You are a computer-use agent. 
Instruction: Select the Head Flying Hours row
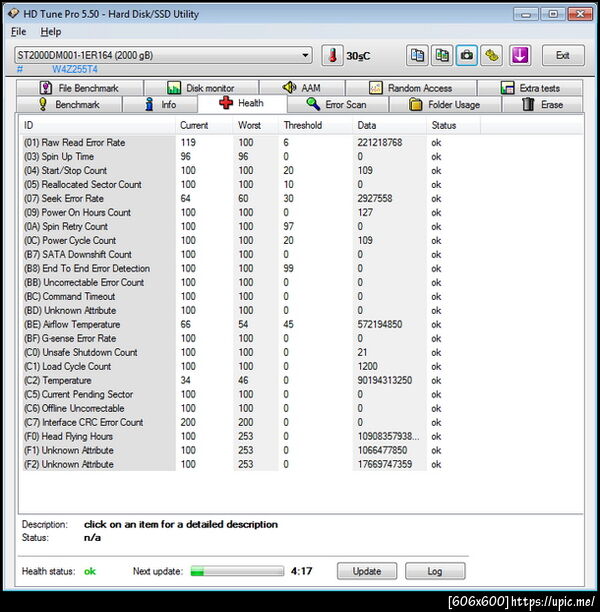pyautogui.click(x=252, y=436)
